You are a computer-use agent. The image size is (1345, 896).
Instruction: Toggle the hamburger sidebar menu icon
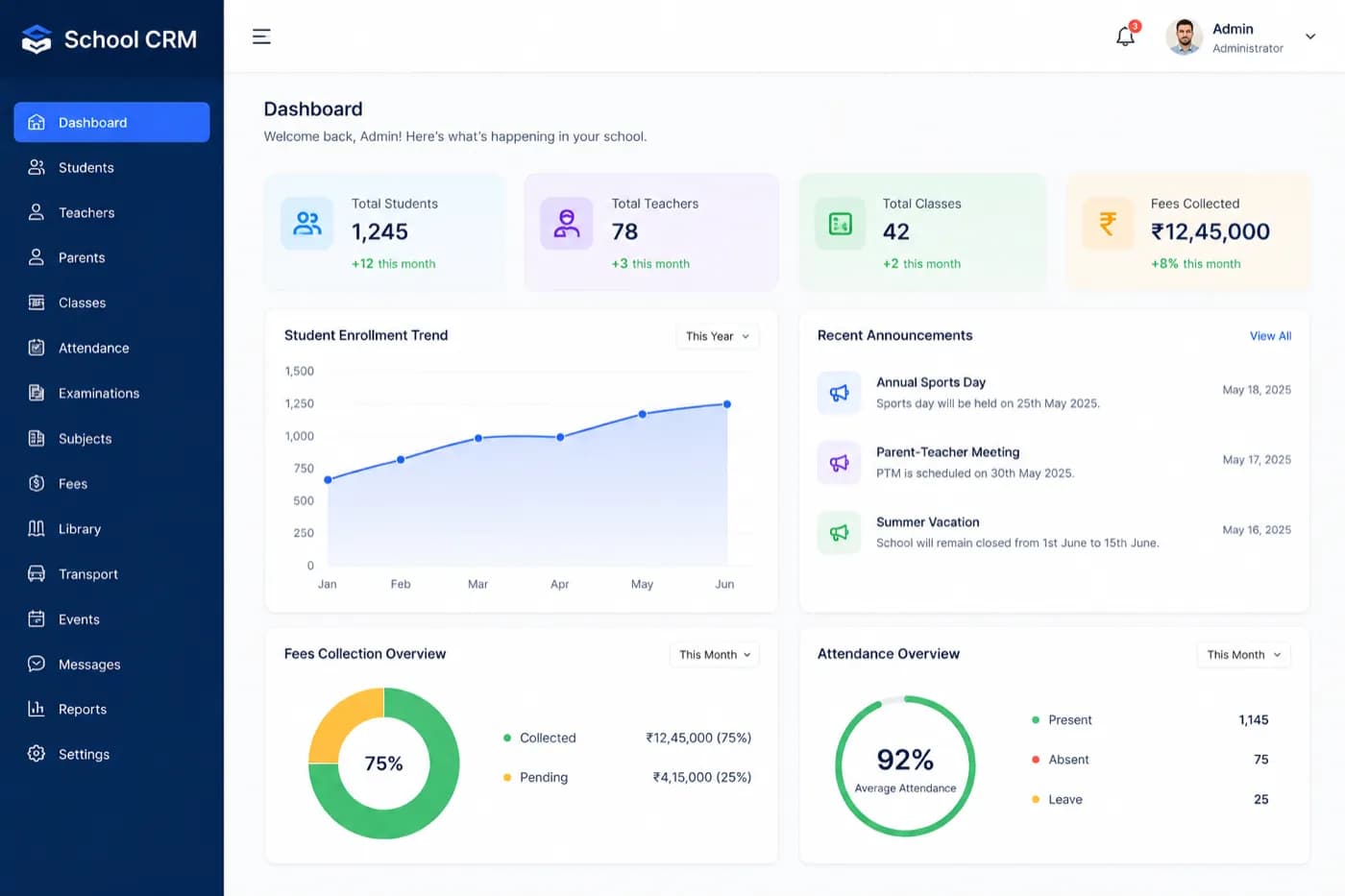click(261, 36)
